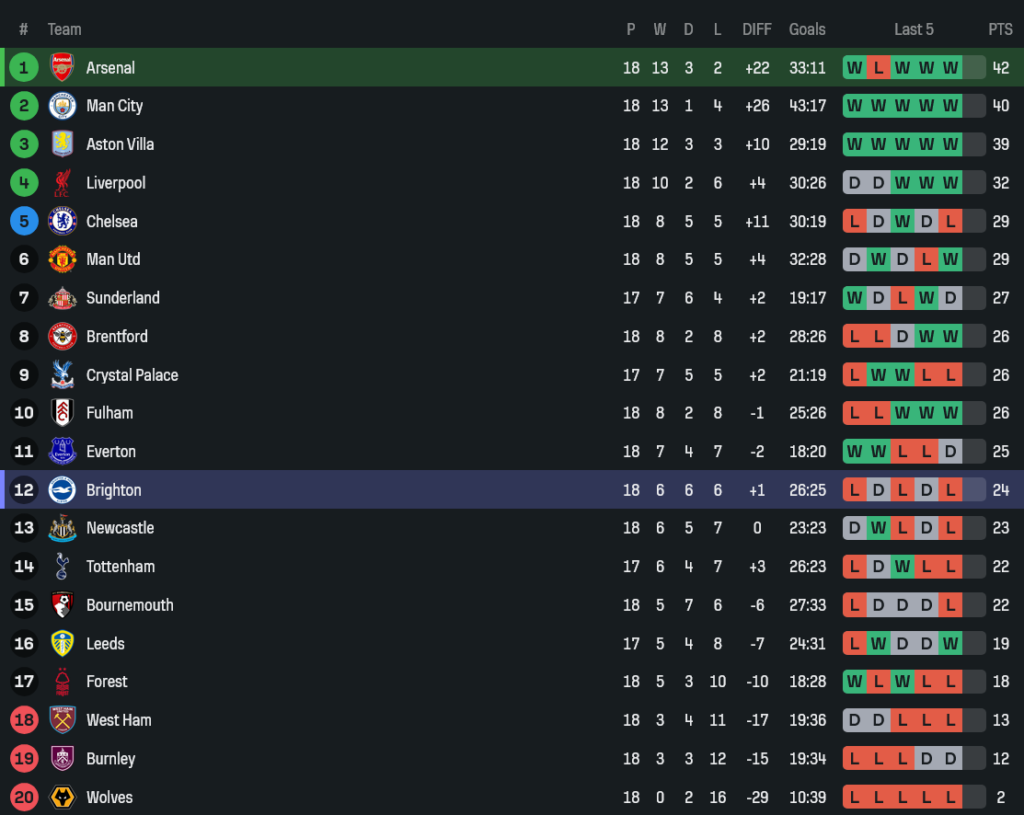Click the Man City club crest
The height and width of the screenshot is (815, 1024).
pyautogui.click(x=62, y=106)
